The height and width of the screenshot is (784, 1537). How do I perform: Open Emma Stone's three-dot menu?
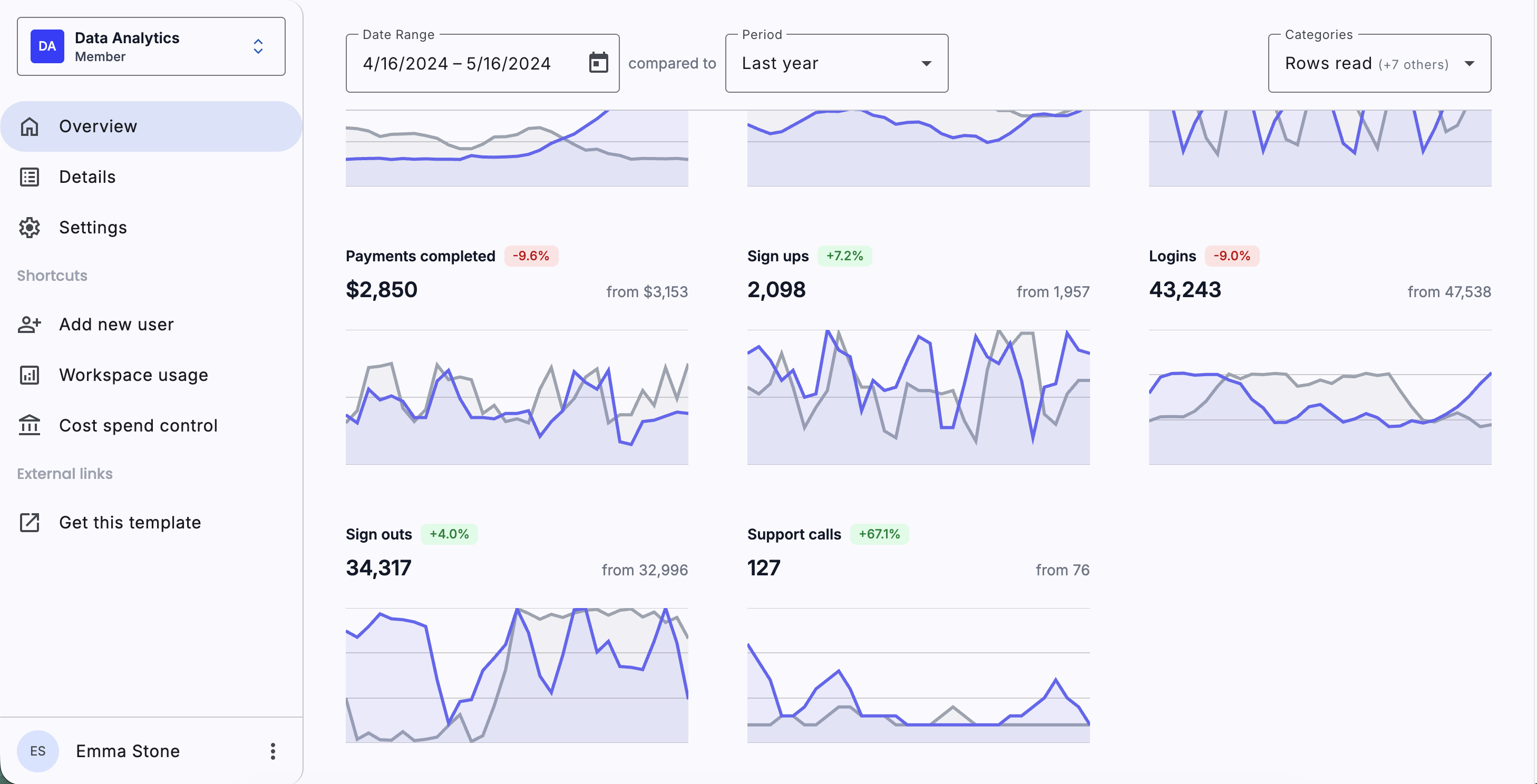[273, 751]
